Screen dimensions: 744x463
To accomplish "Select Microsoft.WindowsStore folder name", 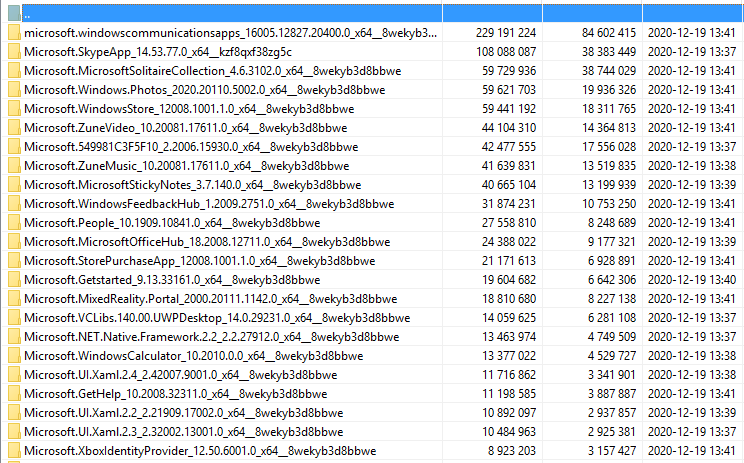I will 189,109.
